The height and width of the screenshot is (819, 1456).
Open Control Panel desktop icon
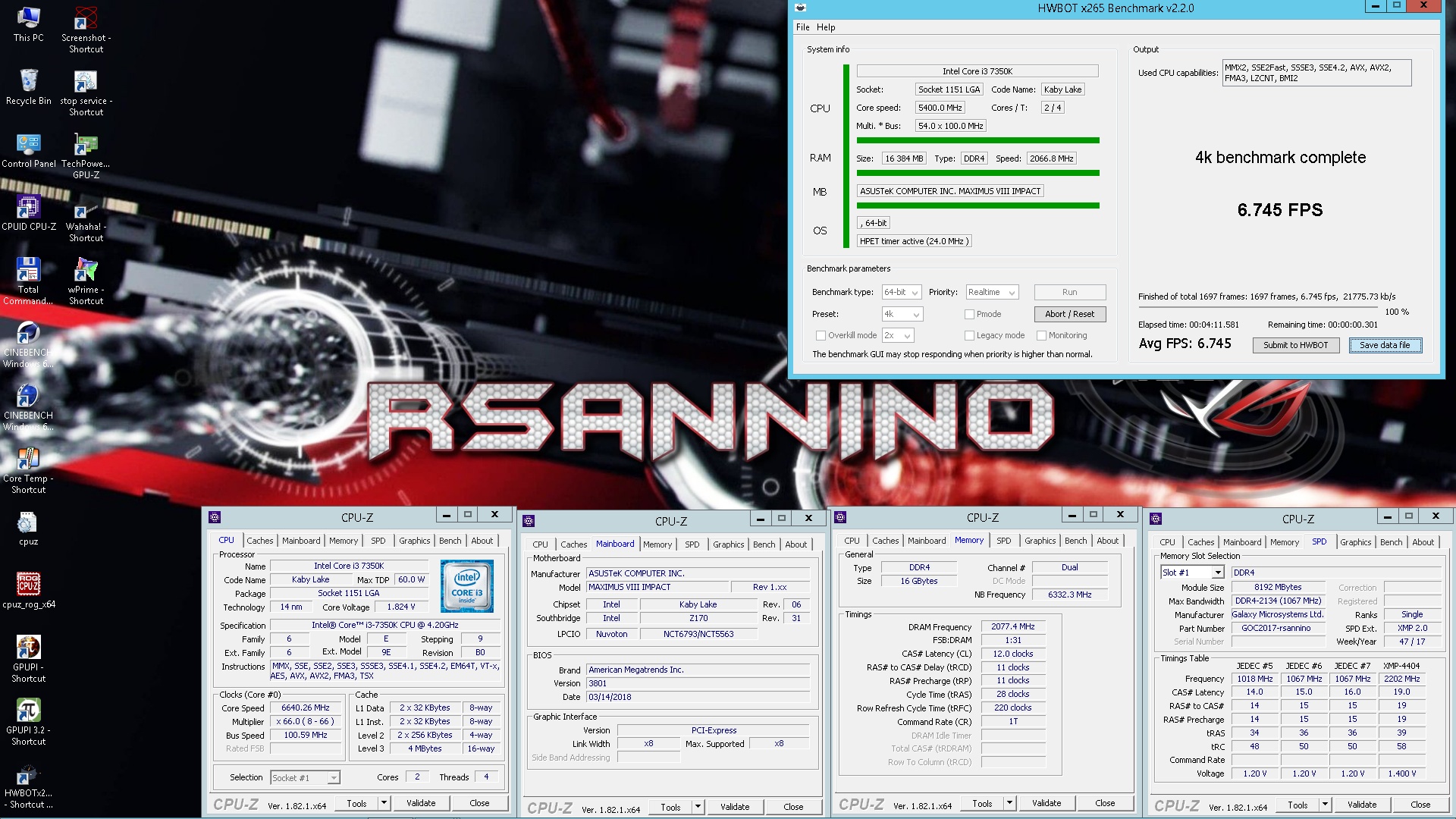pyautogui.click(x=28, y=150)
